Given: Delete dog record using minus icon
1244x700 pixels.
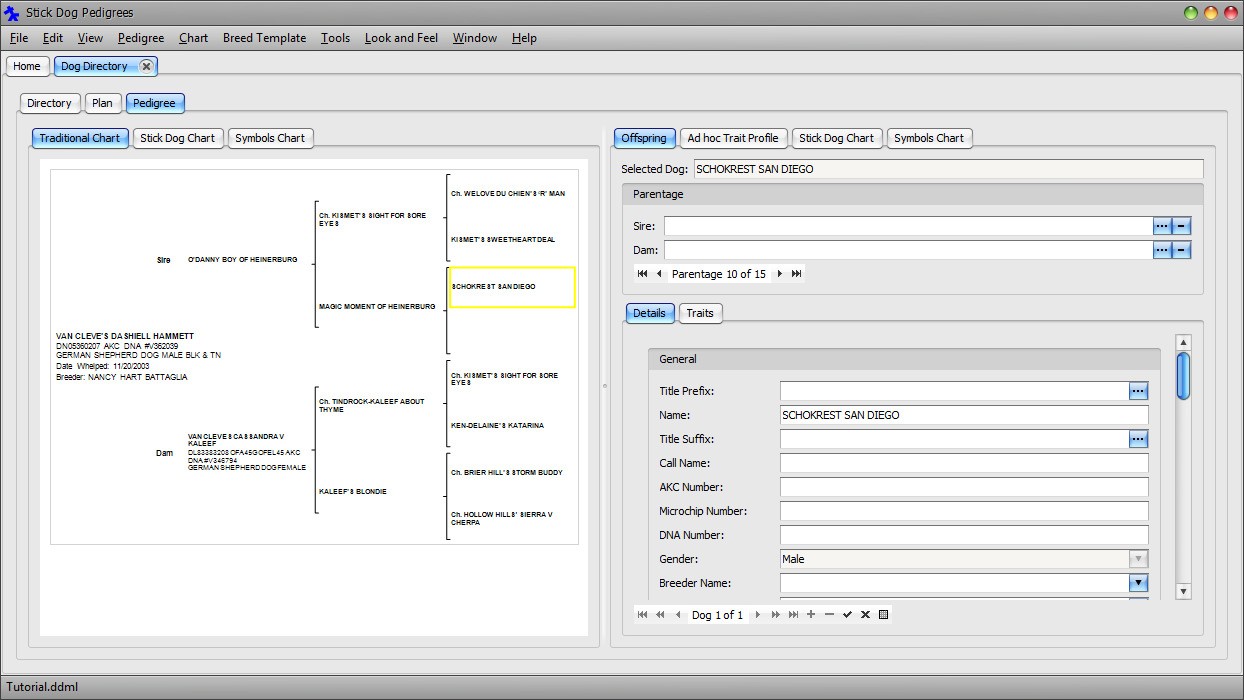Looking at the screenshot, I should (829, 615).
